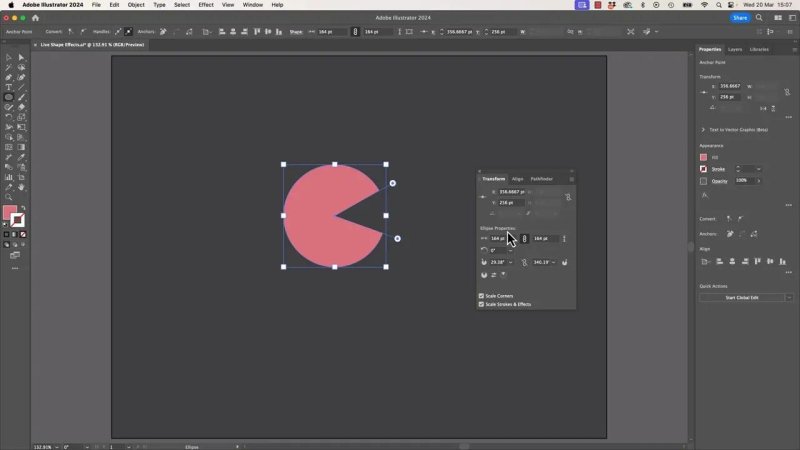
Task: Click the add effect fx icon
Action: tap(705, 195)
